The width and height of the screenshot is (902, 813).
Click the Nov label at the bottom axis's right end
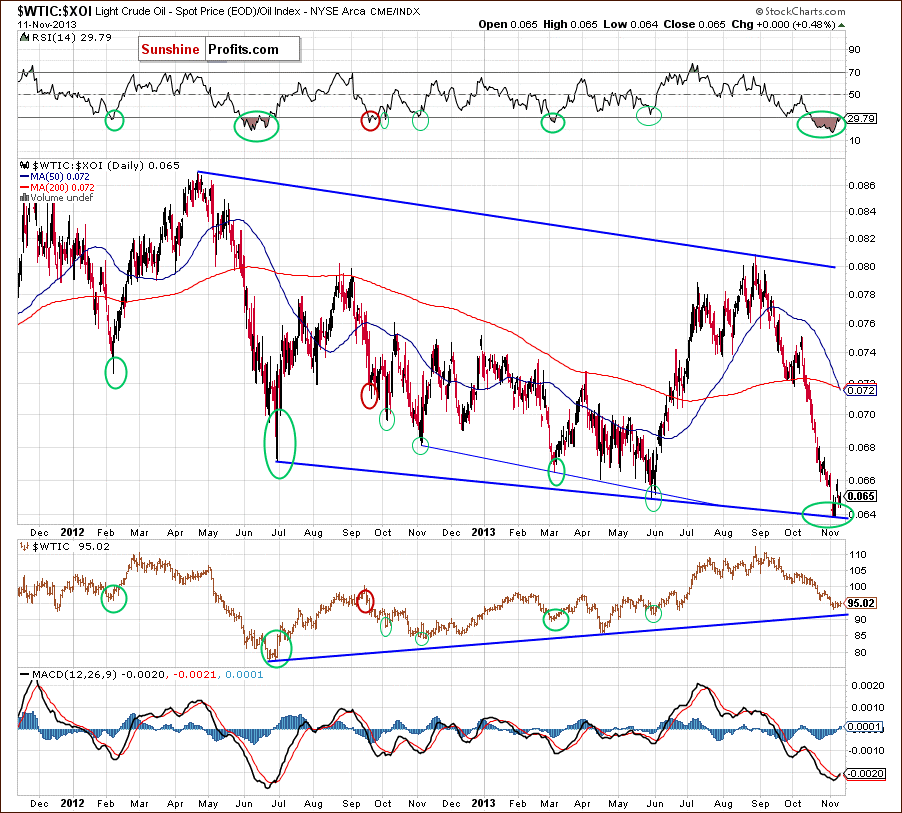coord(830,803)
